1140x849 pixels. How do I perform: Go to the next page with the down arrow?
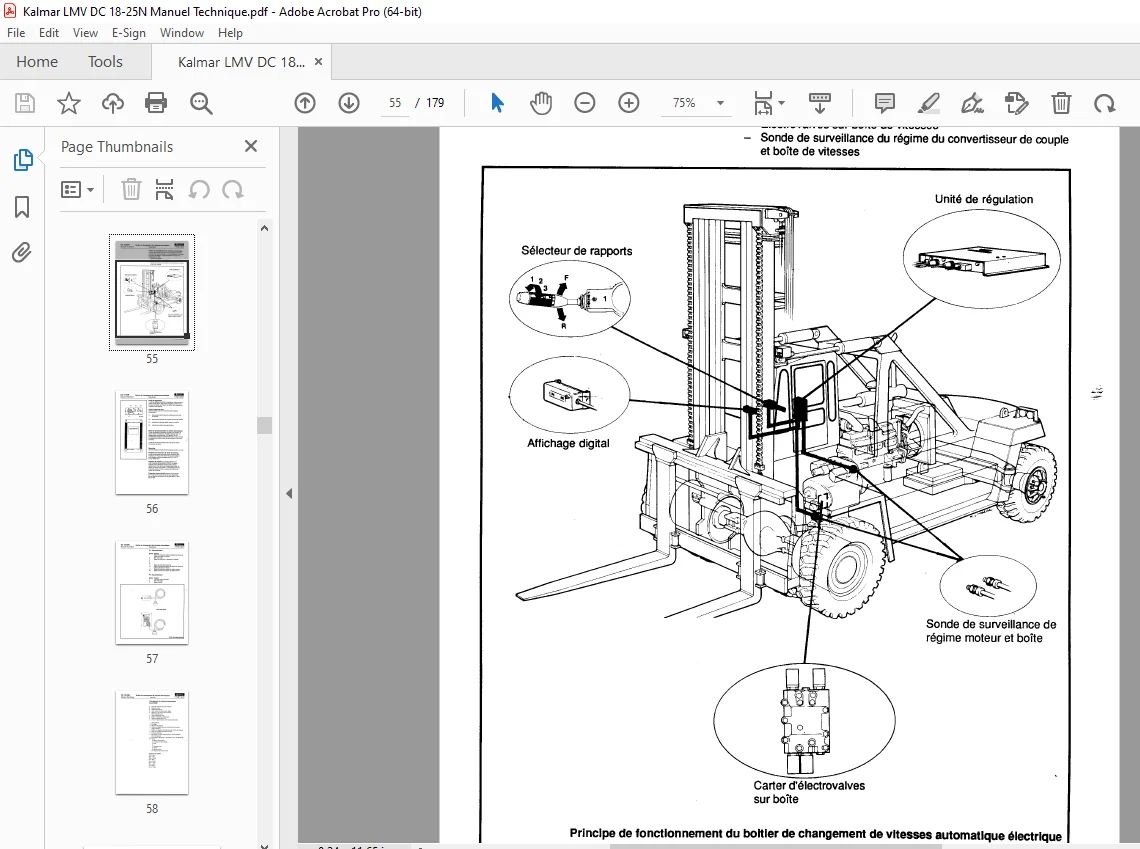(349, 103)
